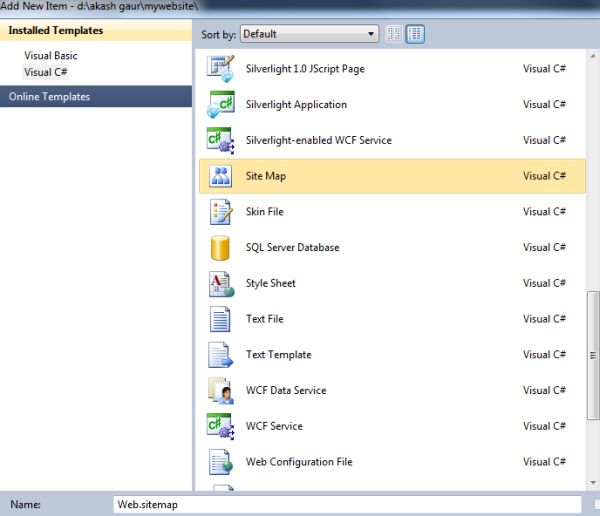The image size is (600, 516).
Task: Open the Sort by Default dropdown
Action: [309, 34]
